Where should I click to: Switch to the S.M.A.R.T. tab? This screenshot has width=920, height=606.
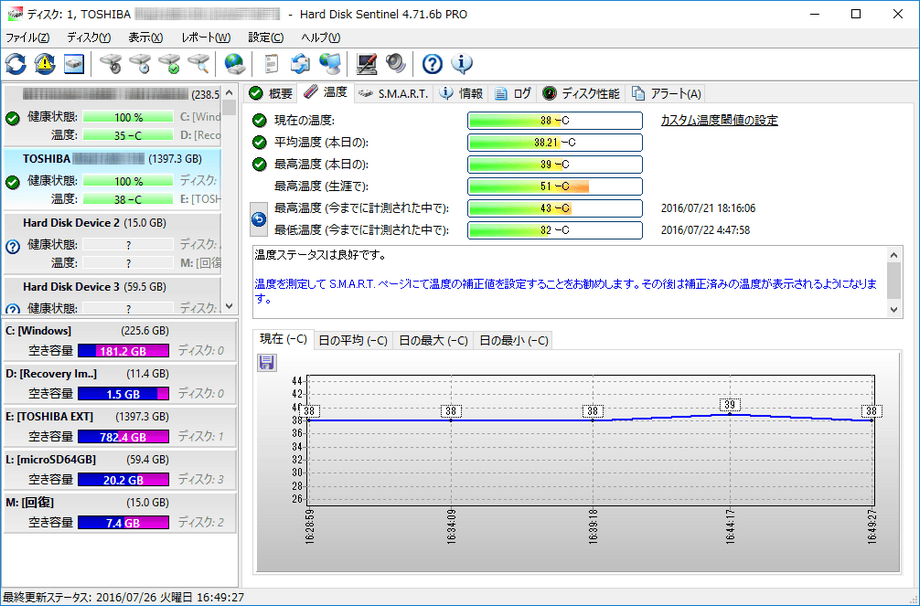394,94
